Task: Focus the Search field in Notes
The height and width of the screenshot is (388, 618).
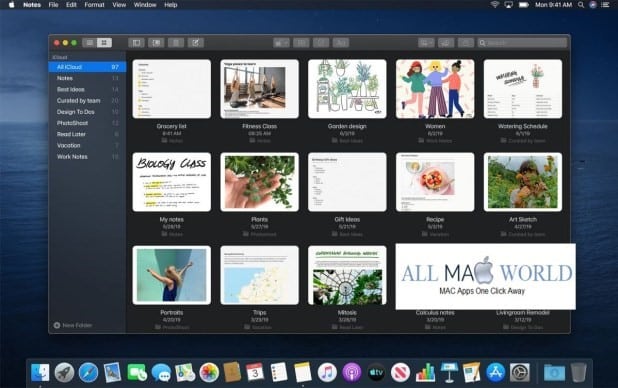Action: (x=522, y=43)
